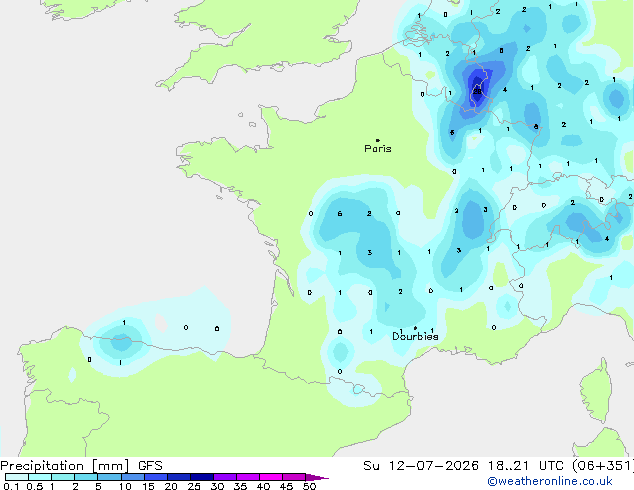The width and height of the screenshot is (634, 490).
Task: Pick the legend swatch between 40 and 45
Action: click(x=271, y=477)
